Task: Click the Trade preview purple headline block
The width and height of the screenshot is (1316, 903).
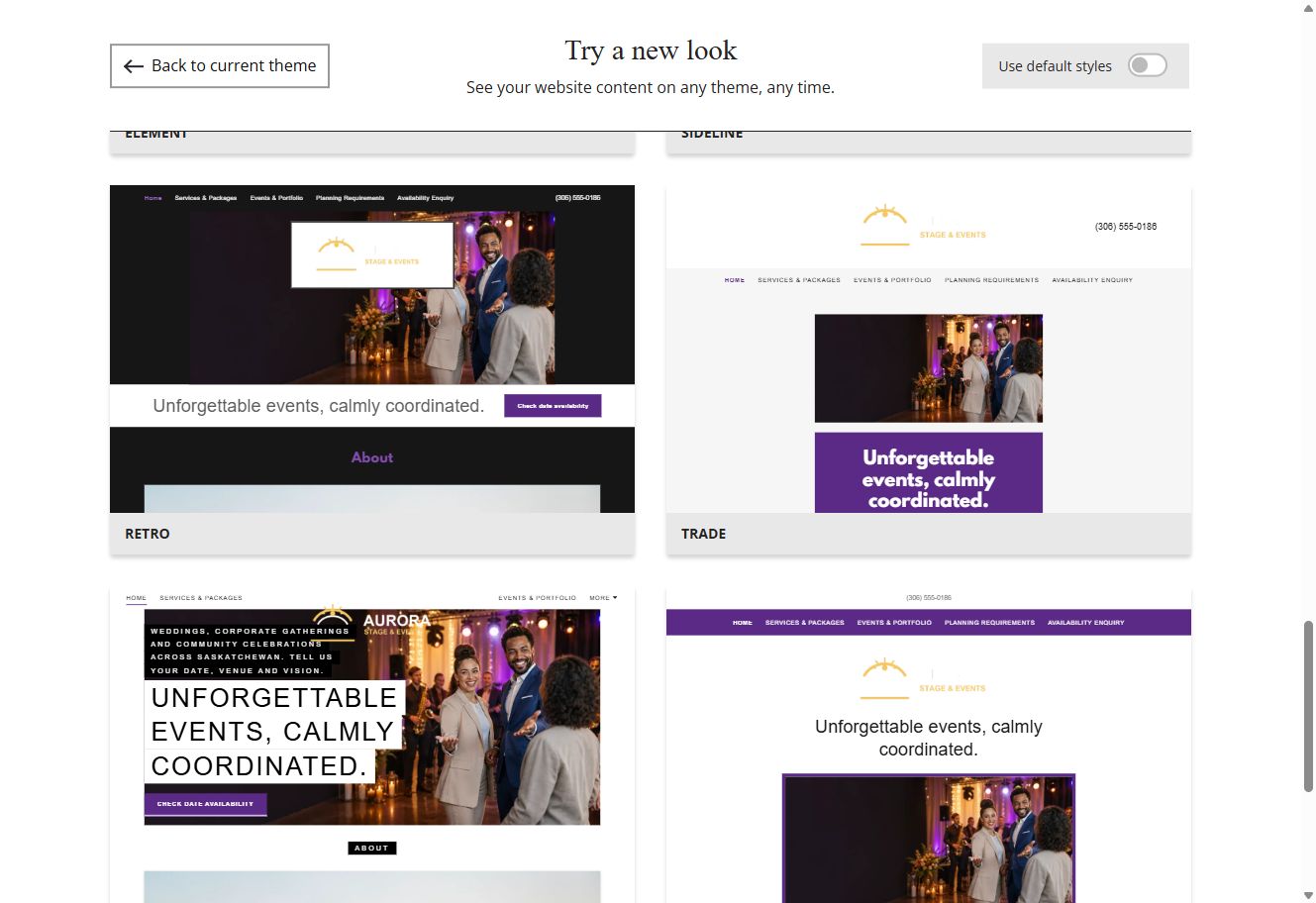Action: point(929,472)
